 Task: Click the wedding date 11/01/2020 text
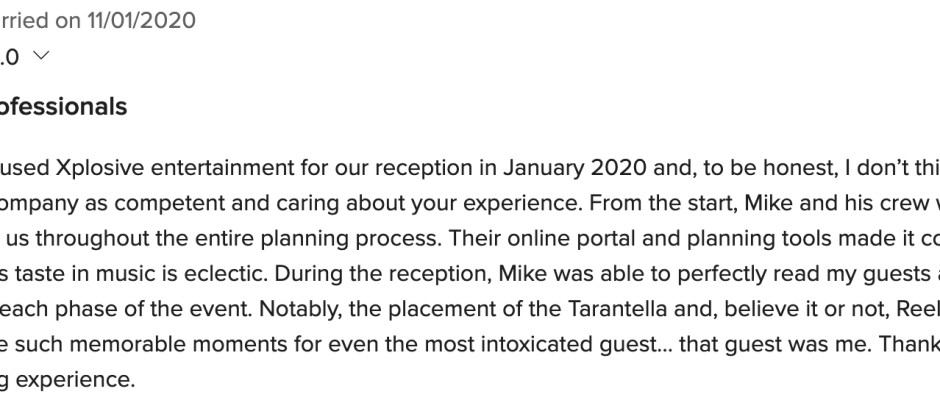coord(141,20)
